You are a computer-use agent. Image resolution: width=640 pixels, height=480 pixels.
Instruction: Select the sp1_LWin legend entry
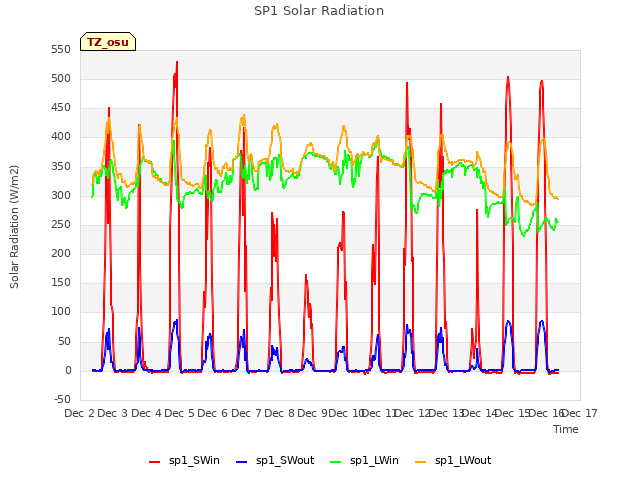click(364, 460)
